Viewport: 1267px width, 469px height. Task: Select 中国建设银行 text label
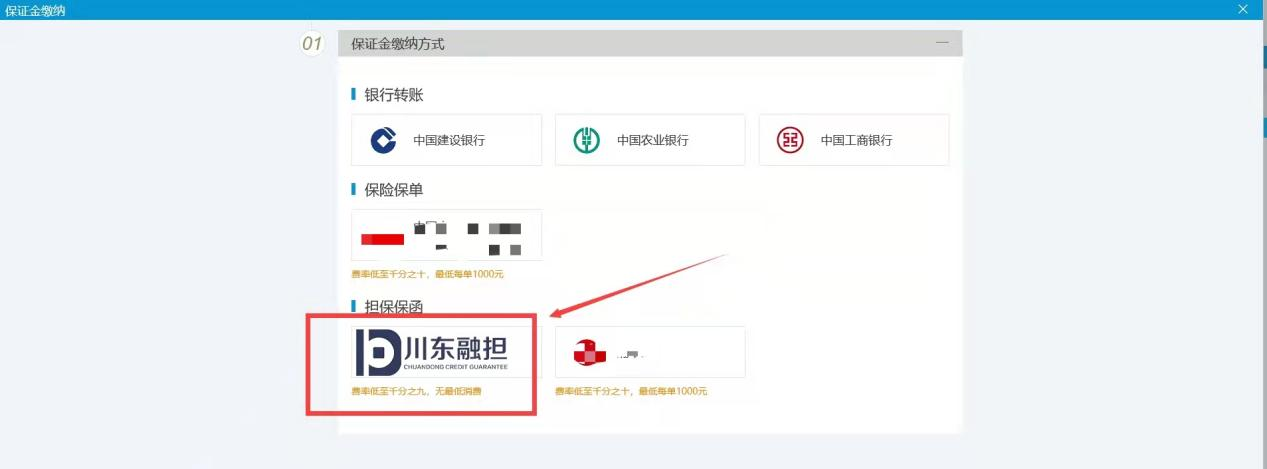pyautogui.click(x=449, y=140)
